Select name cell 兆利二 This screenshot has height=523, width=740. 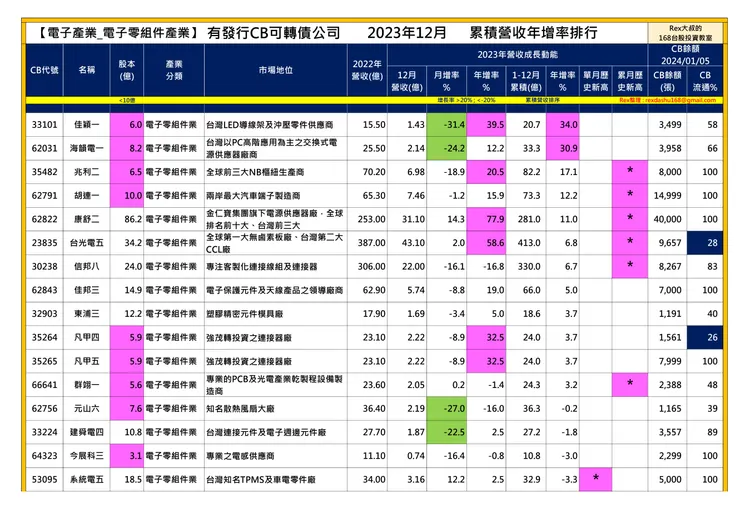(x=87, y=172)
